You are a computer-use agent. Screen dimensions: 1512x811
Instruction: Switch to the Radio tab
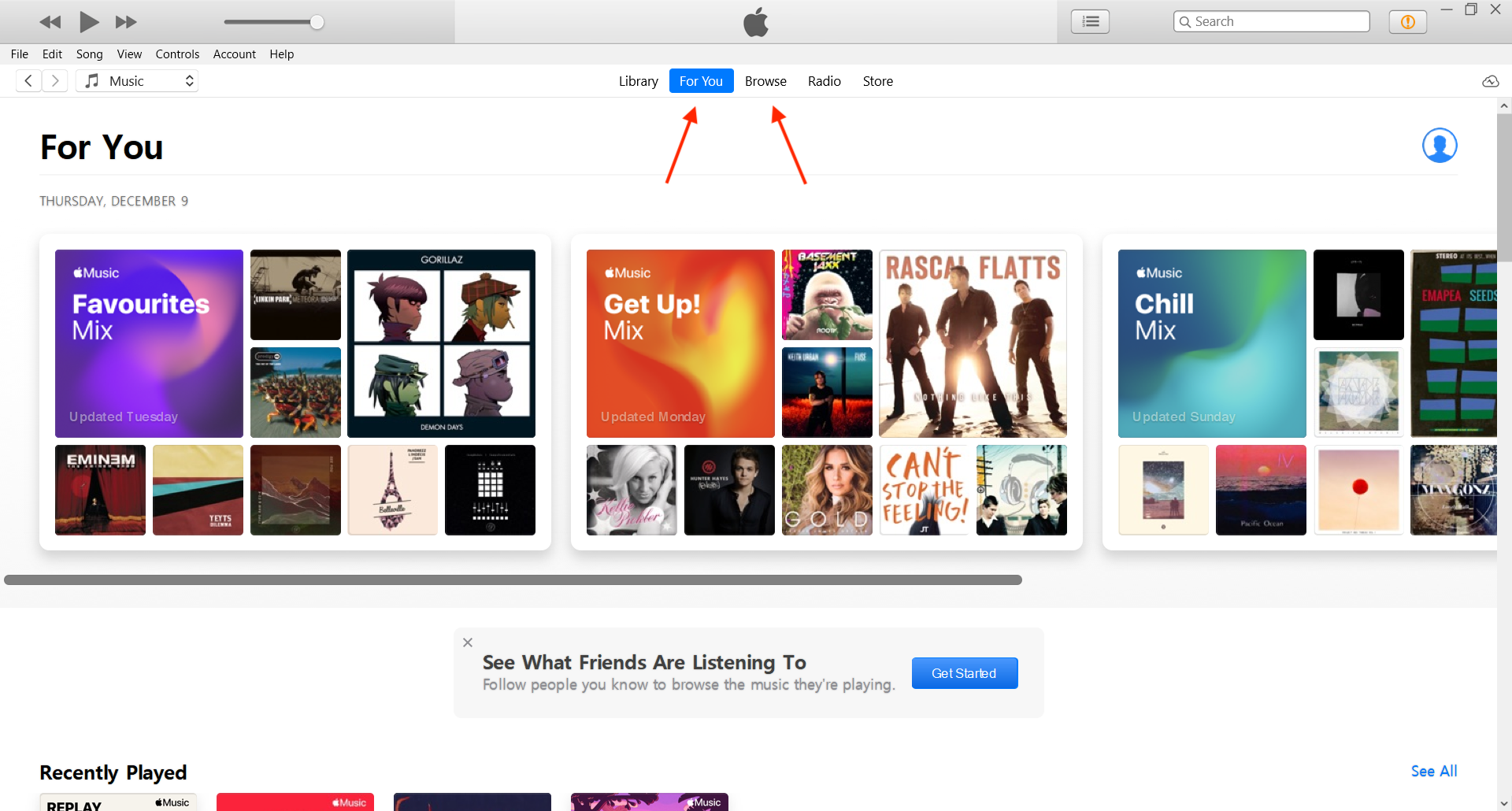point(824,81)
